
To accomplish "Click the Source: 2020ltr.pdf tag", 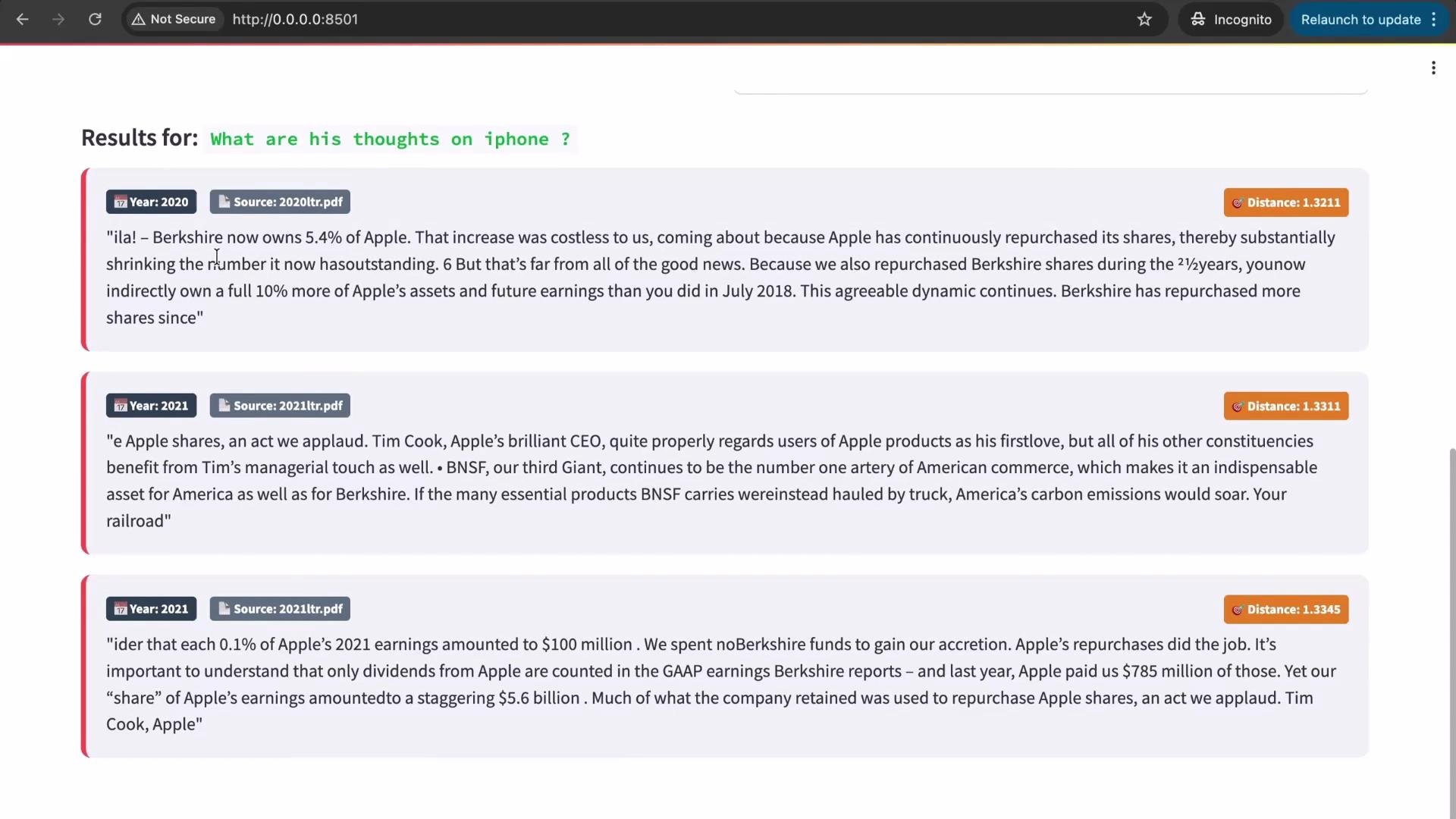I will pos(280,202).
